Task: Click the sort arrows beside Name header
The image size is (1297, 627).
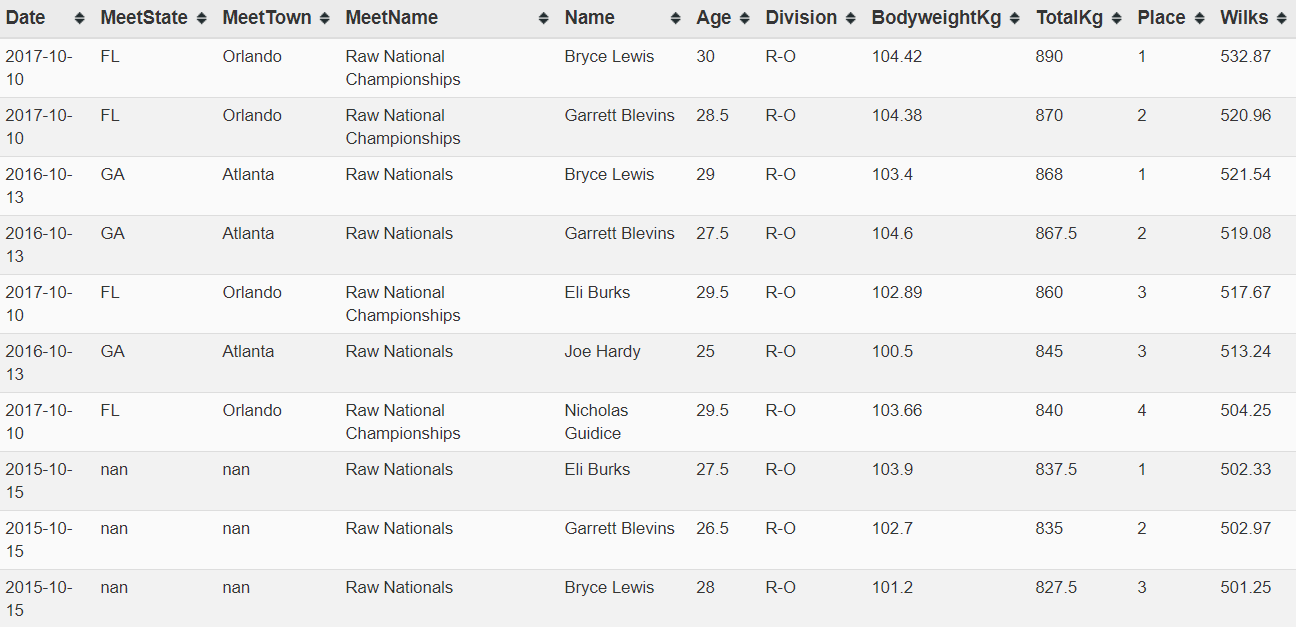Action: coord(676,19)
